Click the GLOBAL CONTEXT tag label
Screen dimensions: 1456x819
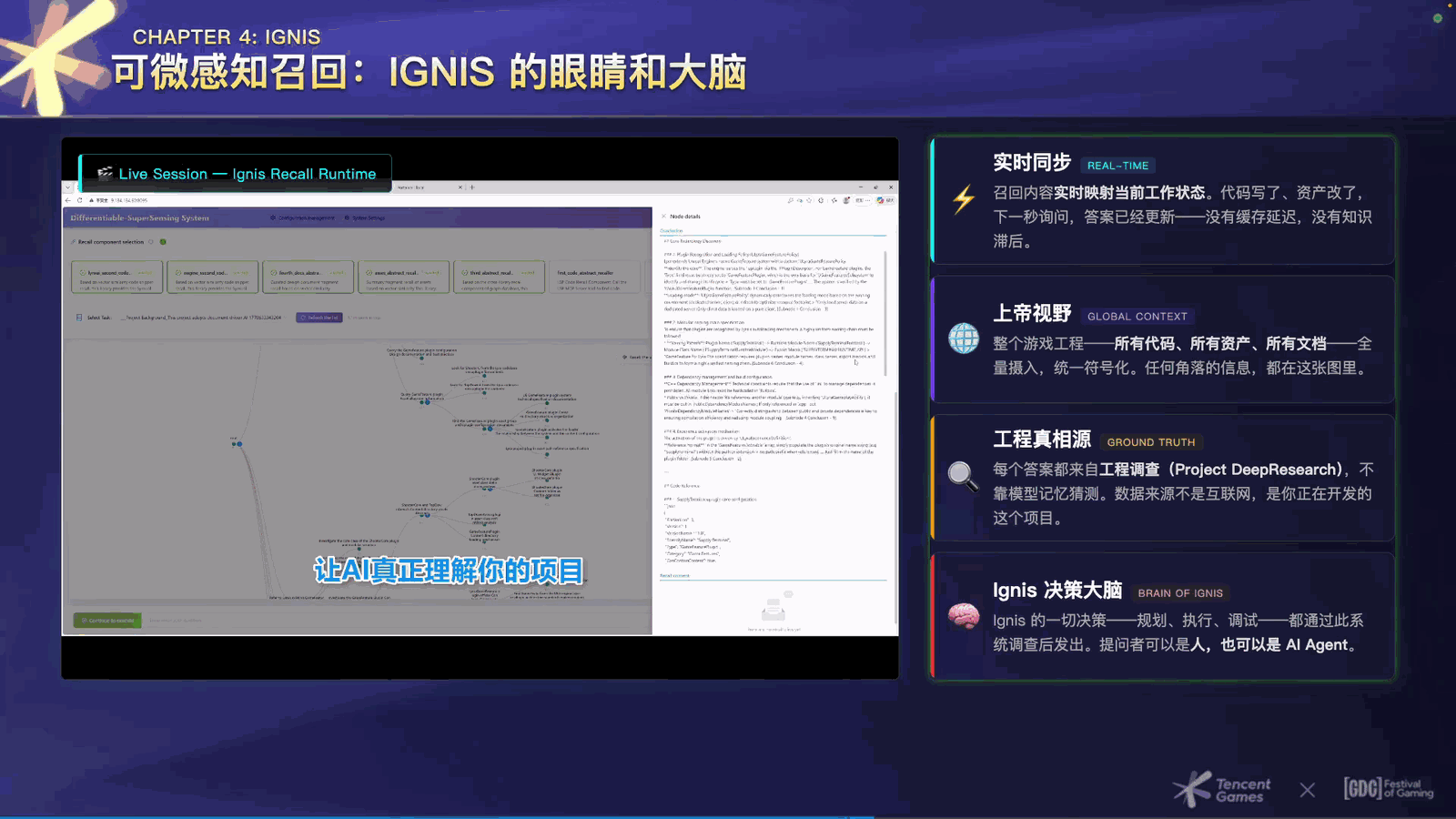click(x=1137, y=317)
